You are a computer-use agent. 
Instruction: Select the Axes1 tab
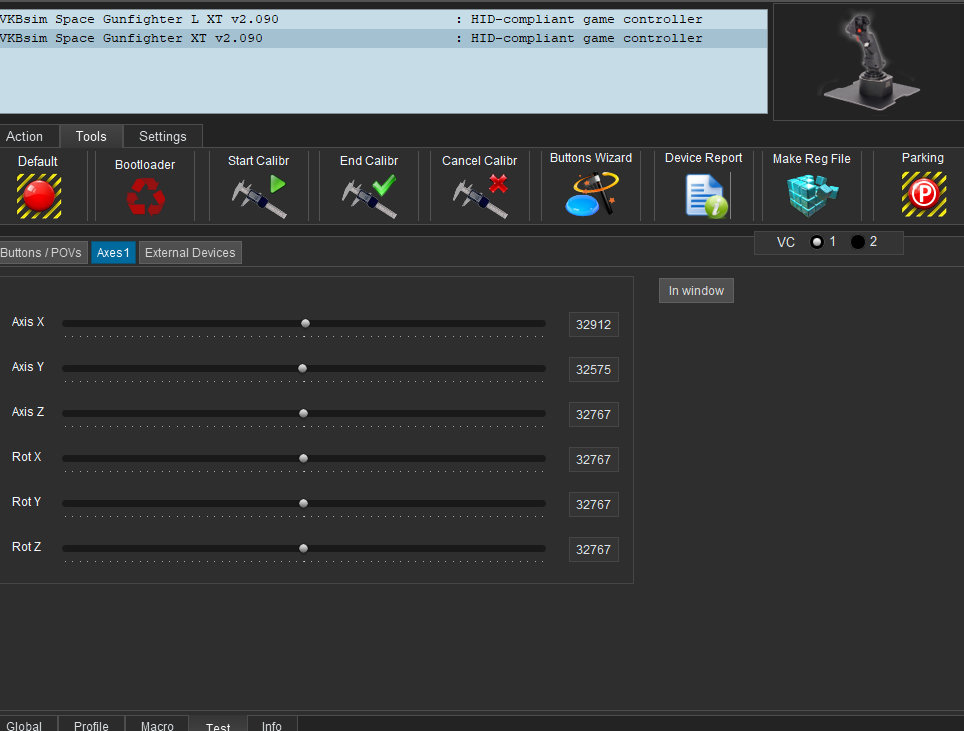click(113, 253)
